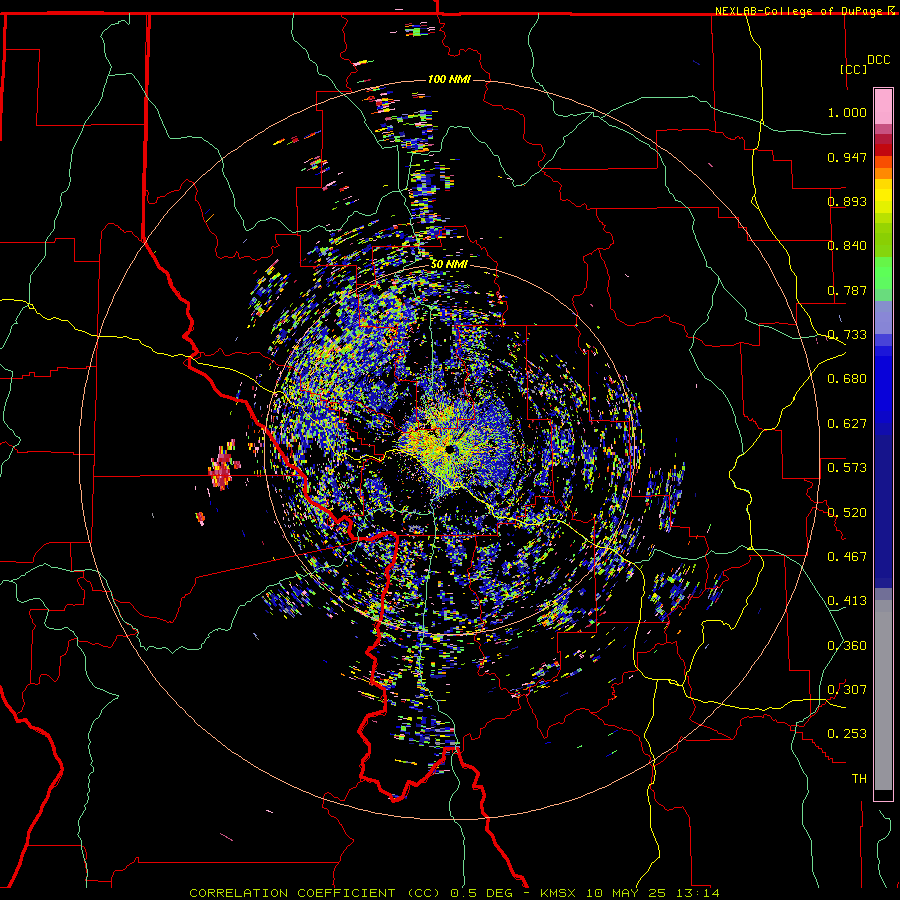Click the black radar site dot at center
The height and width of the screenshot is (900, 900).
tap(449, 449)
